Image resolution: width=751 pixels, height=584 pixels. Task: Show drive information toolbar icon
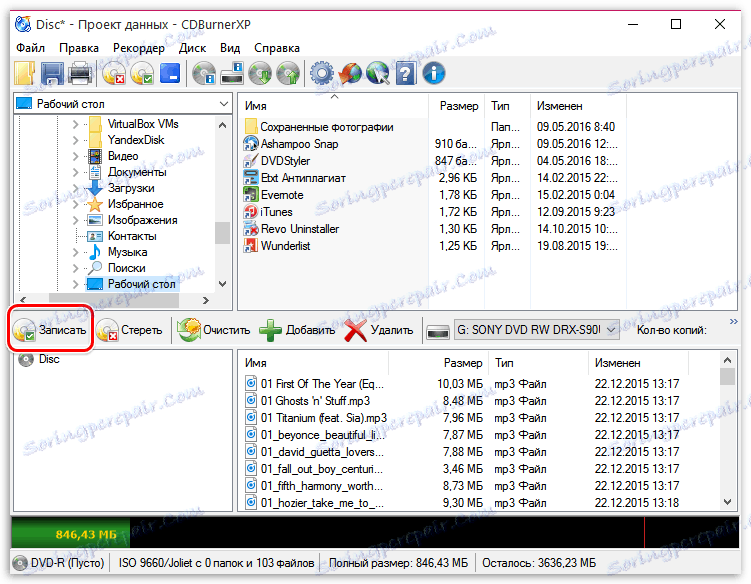[x=232, y=73]
